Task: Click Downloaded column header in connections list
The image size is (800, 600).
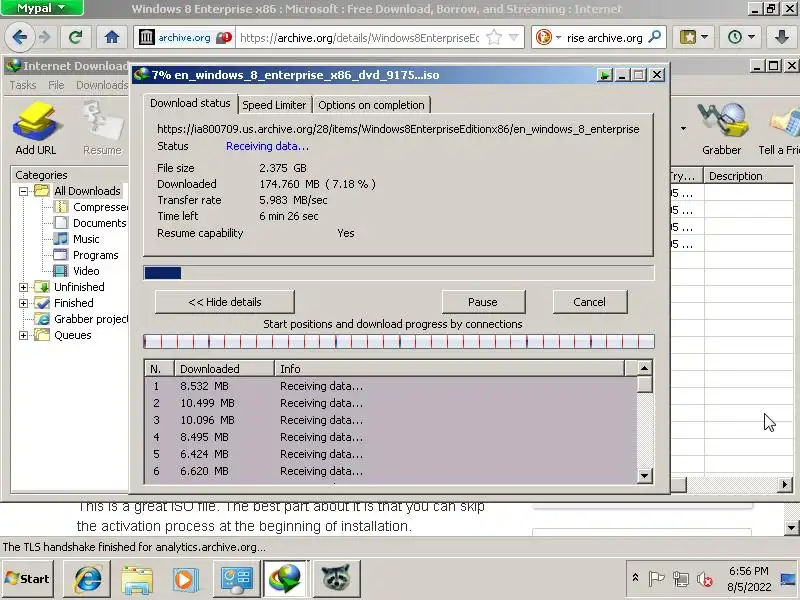Action: pyautogui.click(x=224, y=368)
